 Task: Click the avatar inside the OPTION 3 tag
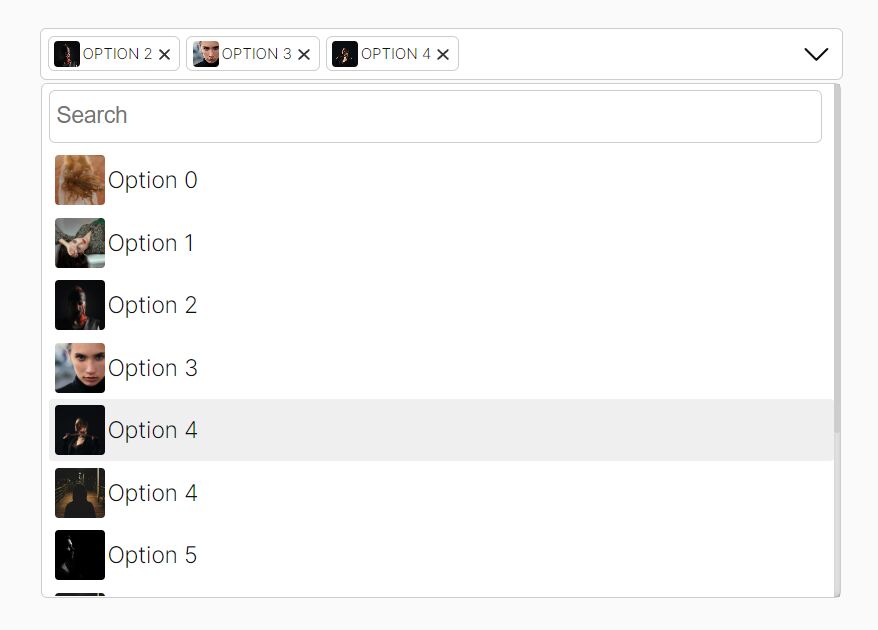click(x=206, y=53)
